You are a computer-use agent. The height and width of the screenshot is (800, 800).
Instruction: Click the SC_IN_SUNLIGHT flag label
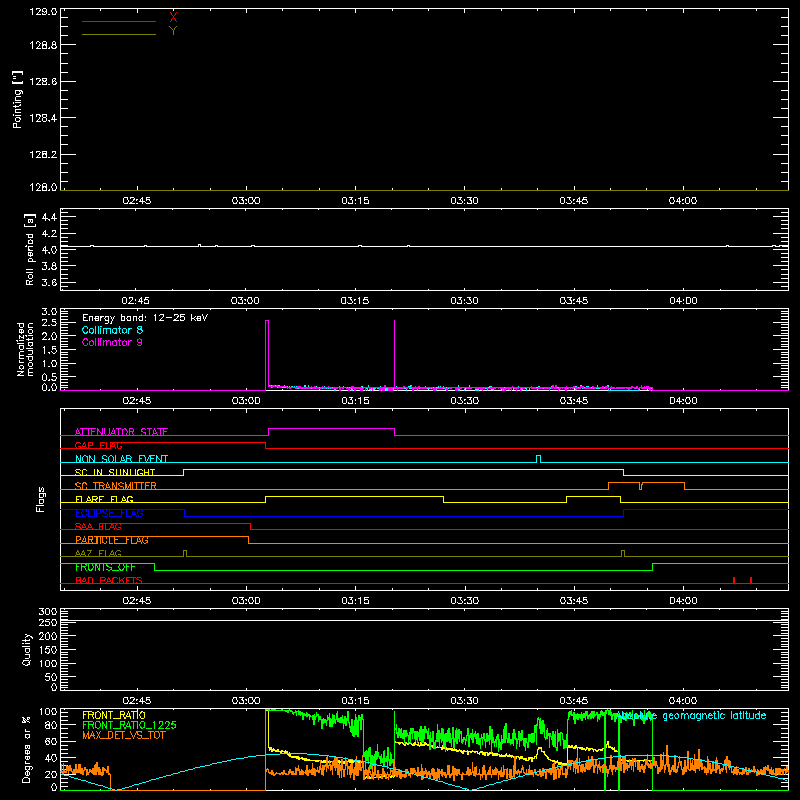(115, 472)
